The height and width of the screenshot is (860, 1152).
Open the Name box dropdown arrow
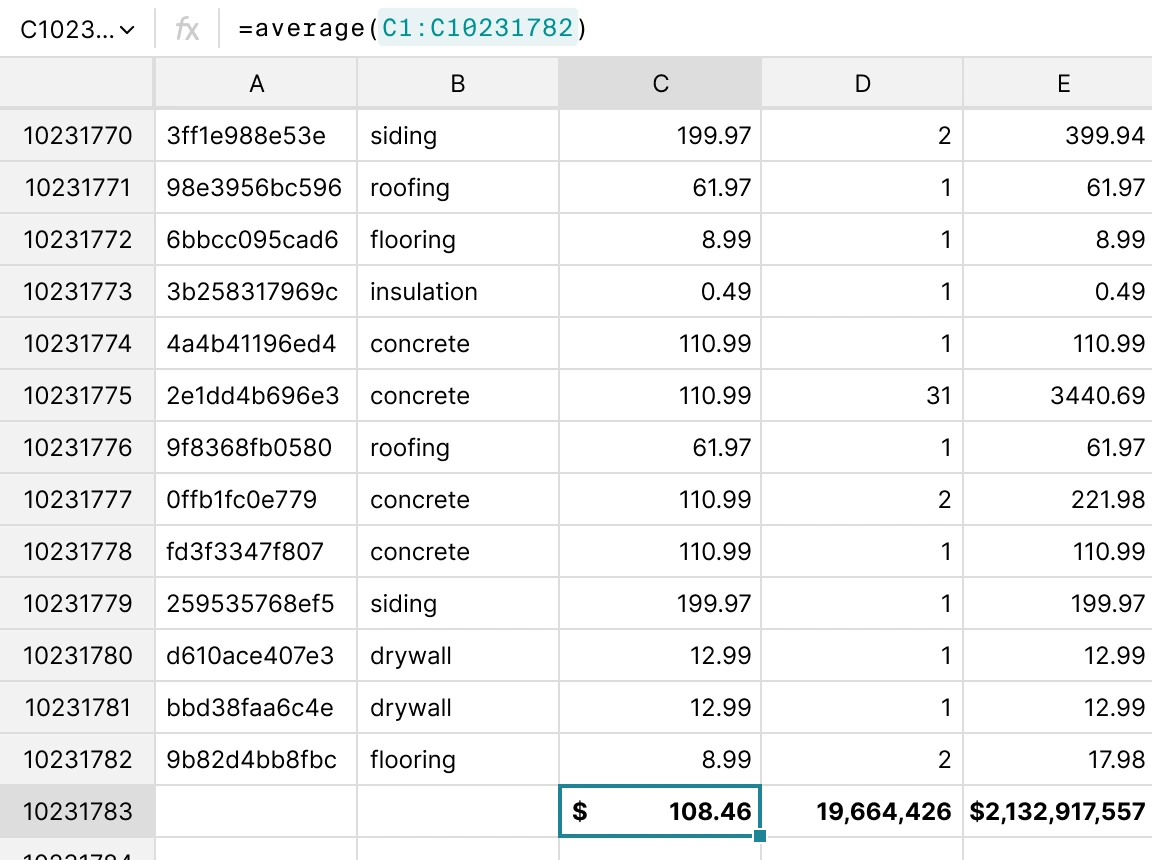coord(127,30)
